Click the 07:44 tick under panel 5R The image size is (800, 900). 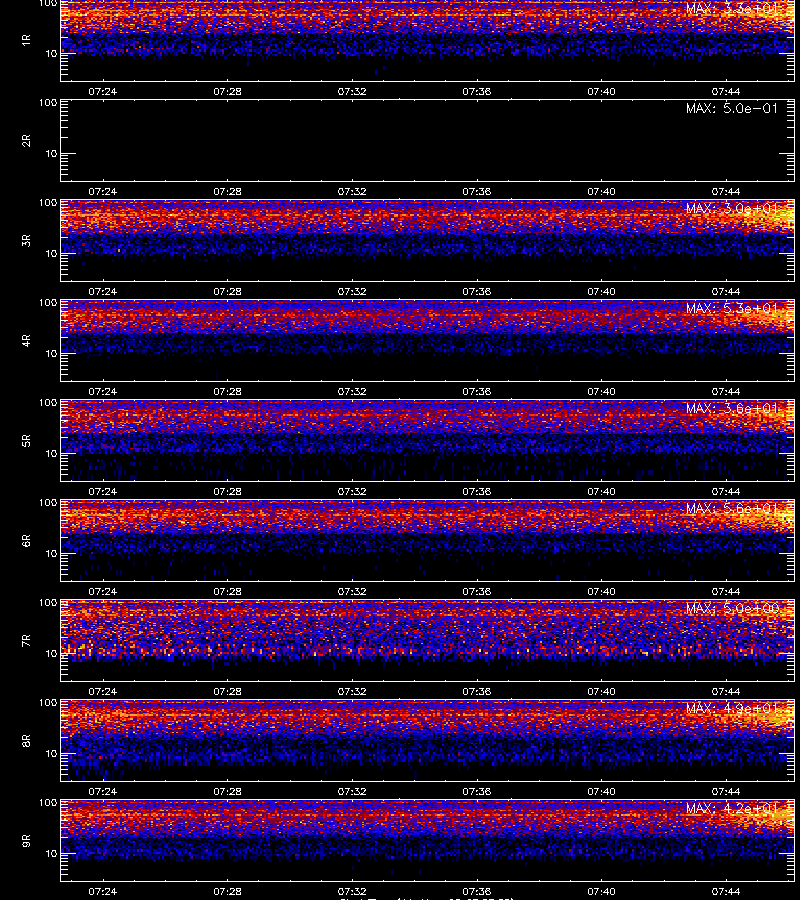725,491
